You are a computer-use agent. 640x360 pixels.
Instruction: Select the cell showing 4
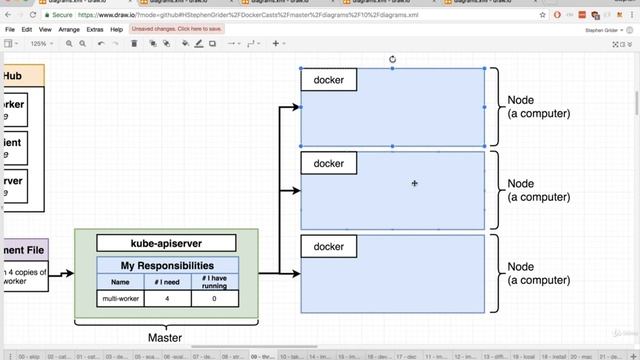tap(167, 298)
